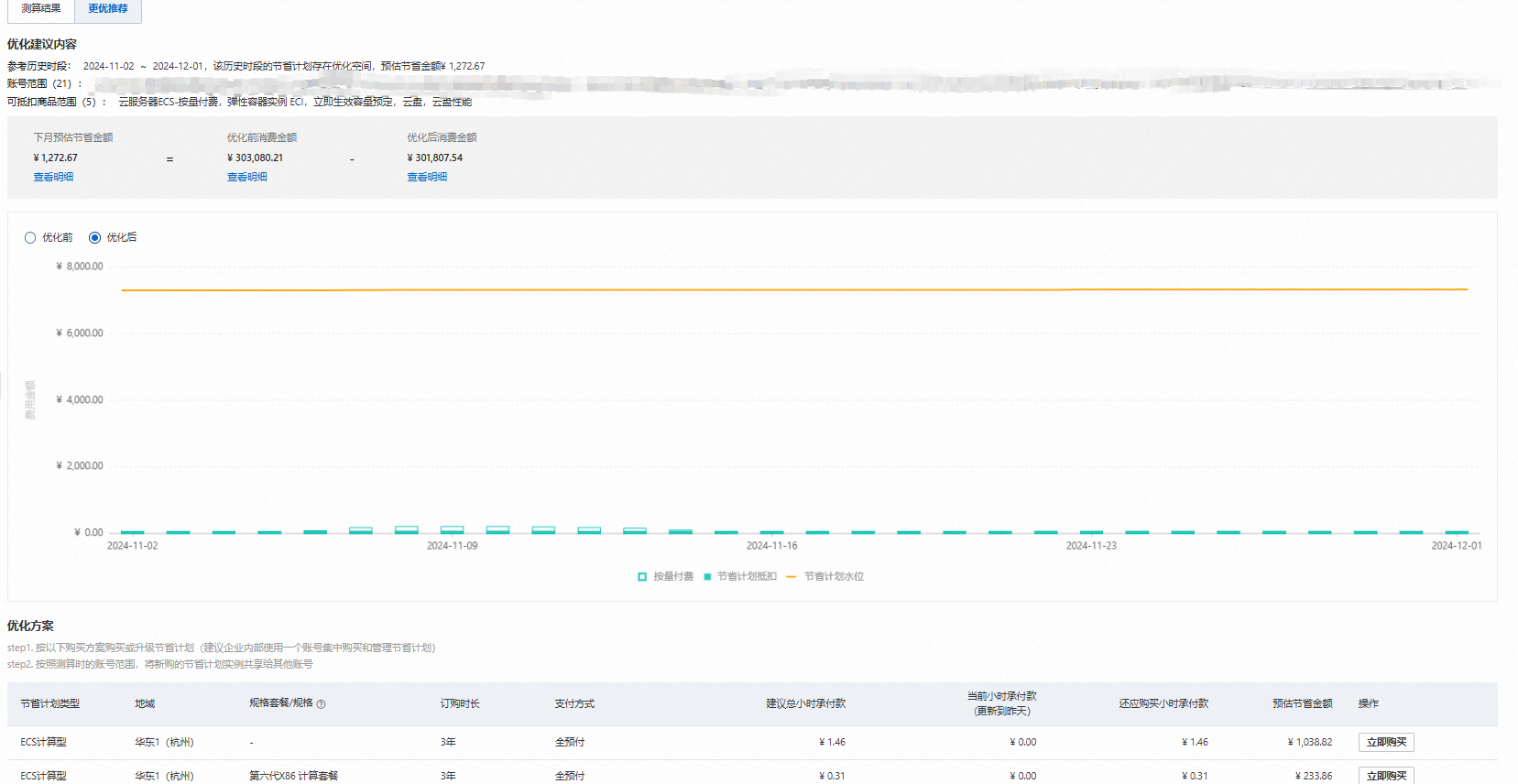Screen dimensions: 1518x784
Task: Click 立即购买 in the ¥ 233.86 row
Action: pyautogui.click(x=1386, y=775)
